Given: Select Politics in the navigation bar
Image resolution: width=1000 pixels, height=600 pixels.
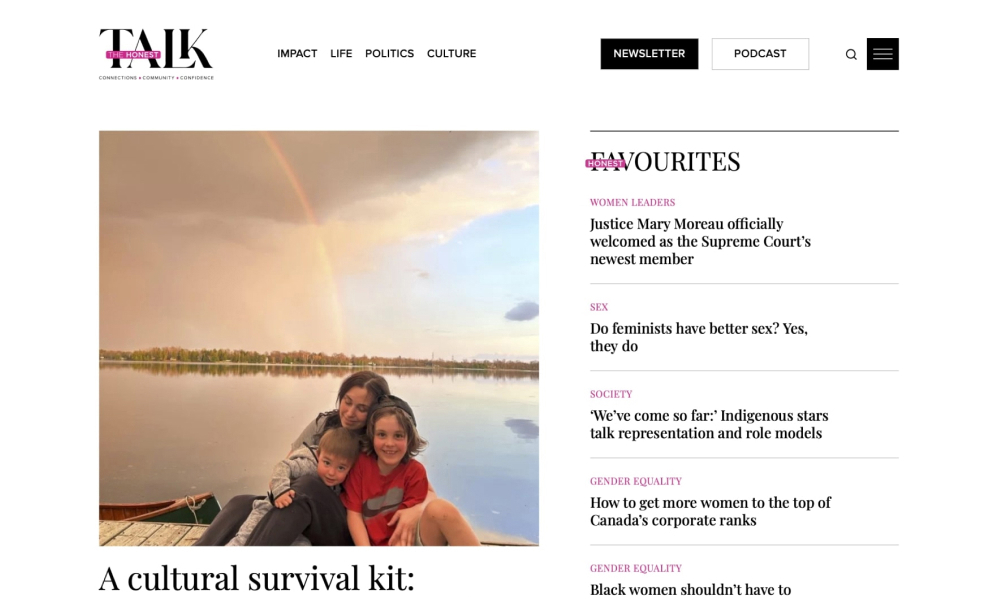Looking at the screenshot, I should (x=390, y=54).
